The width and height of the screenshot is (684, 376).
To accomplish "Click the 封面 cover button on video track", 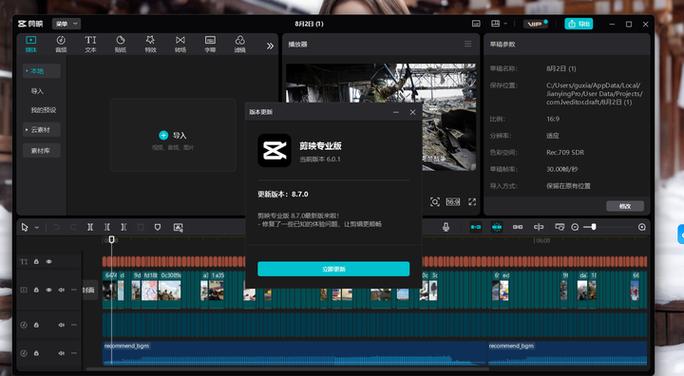I will tap(89, 290).
